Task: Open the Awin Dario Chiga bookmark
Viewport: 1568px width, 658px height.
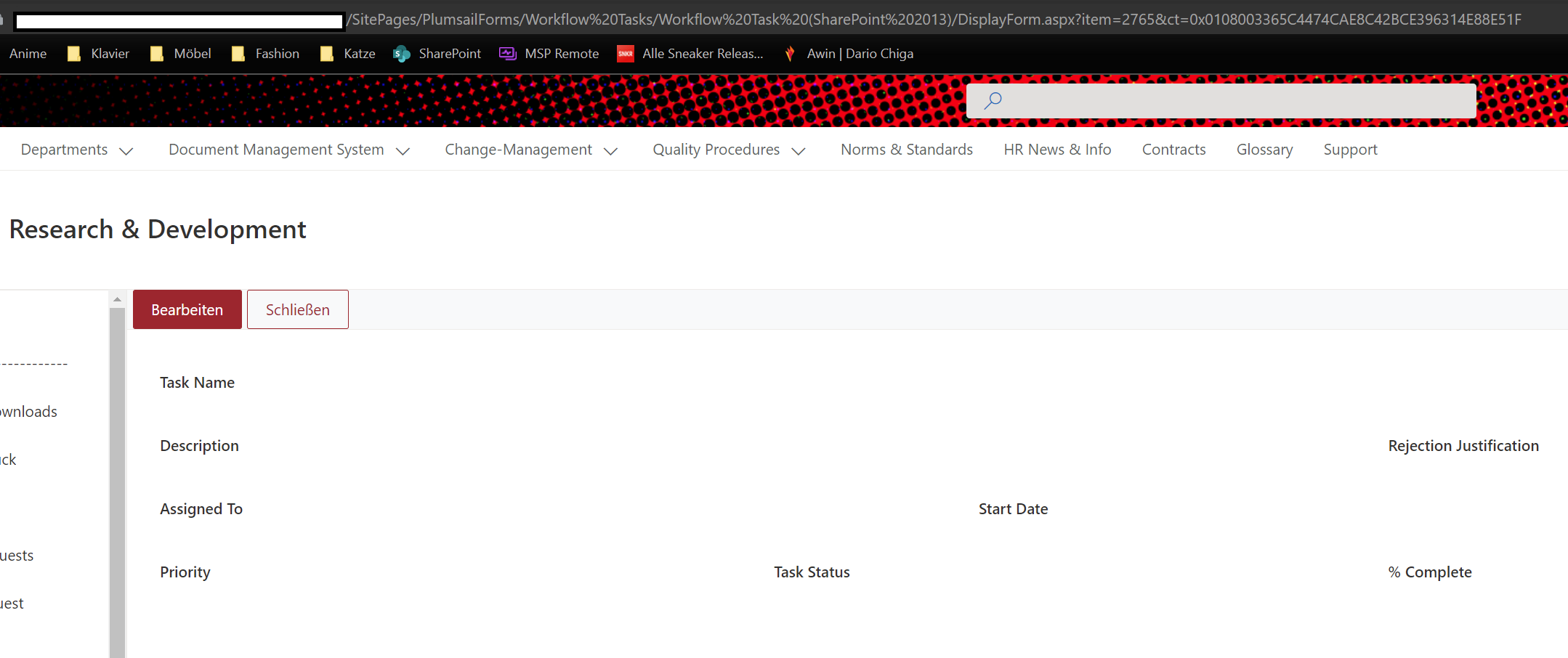Action: pyautogui.click(x=848, y=54)
